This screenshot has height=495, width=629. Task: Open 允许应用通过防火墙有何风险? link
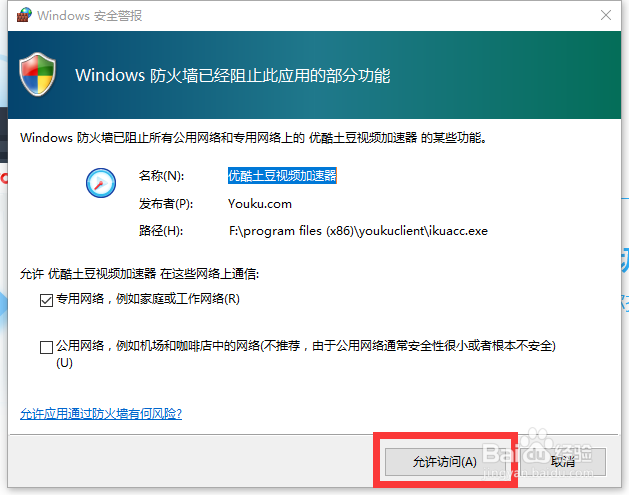click(x=101, y=414)
